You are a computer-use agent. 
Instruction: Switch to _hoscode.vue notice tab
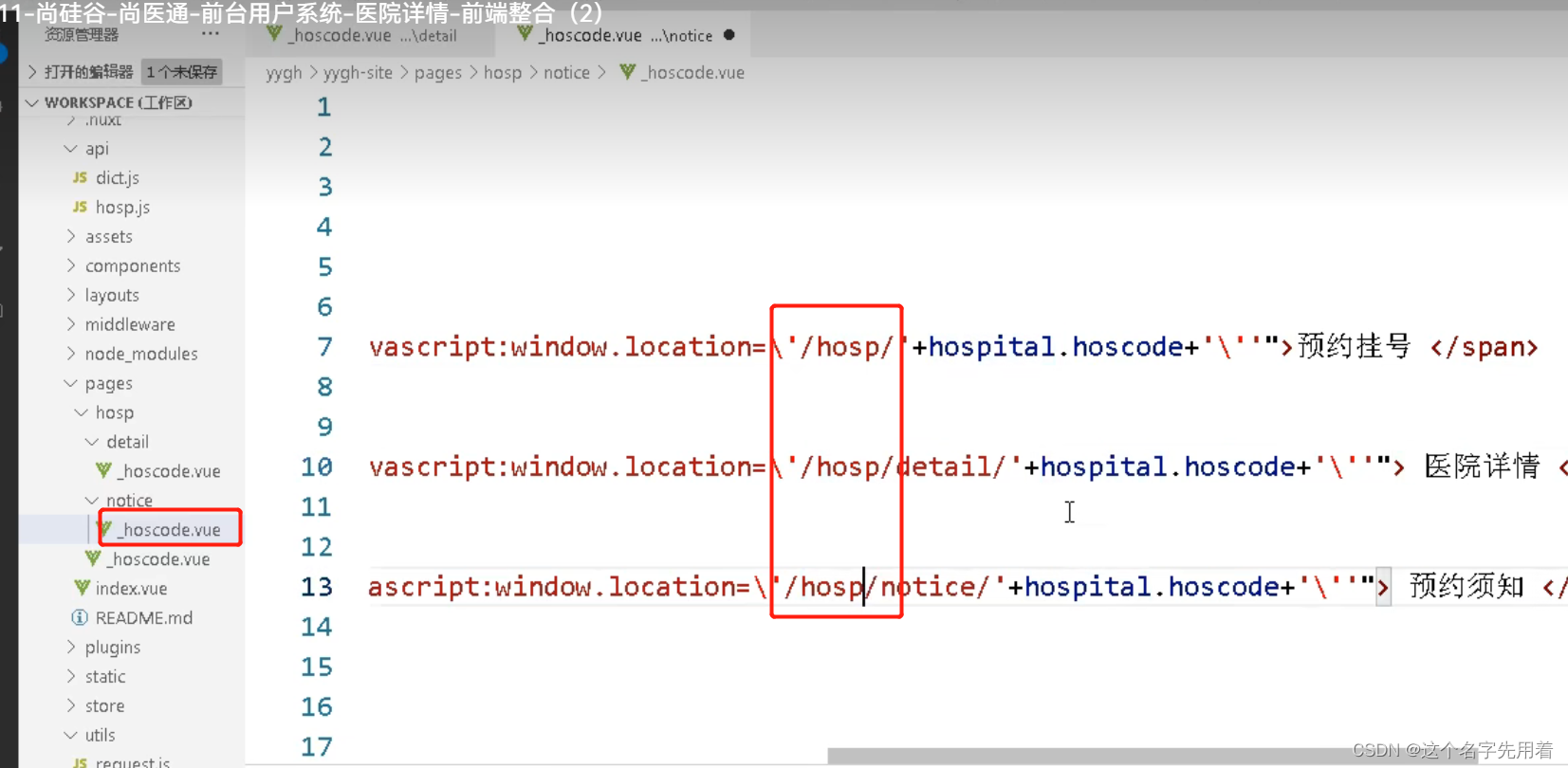point(626,35)
